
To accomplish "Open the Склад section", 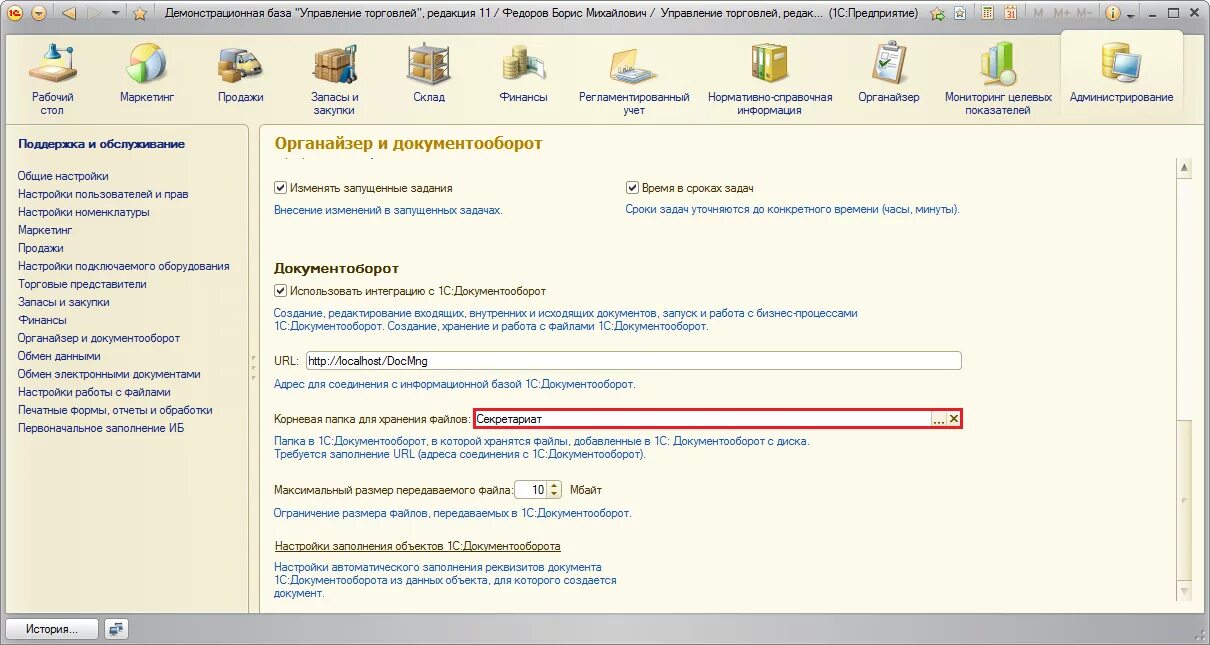I will coord(429,74).
